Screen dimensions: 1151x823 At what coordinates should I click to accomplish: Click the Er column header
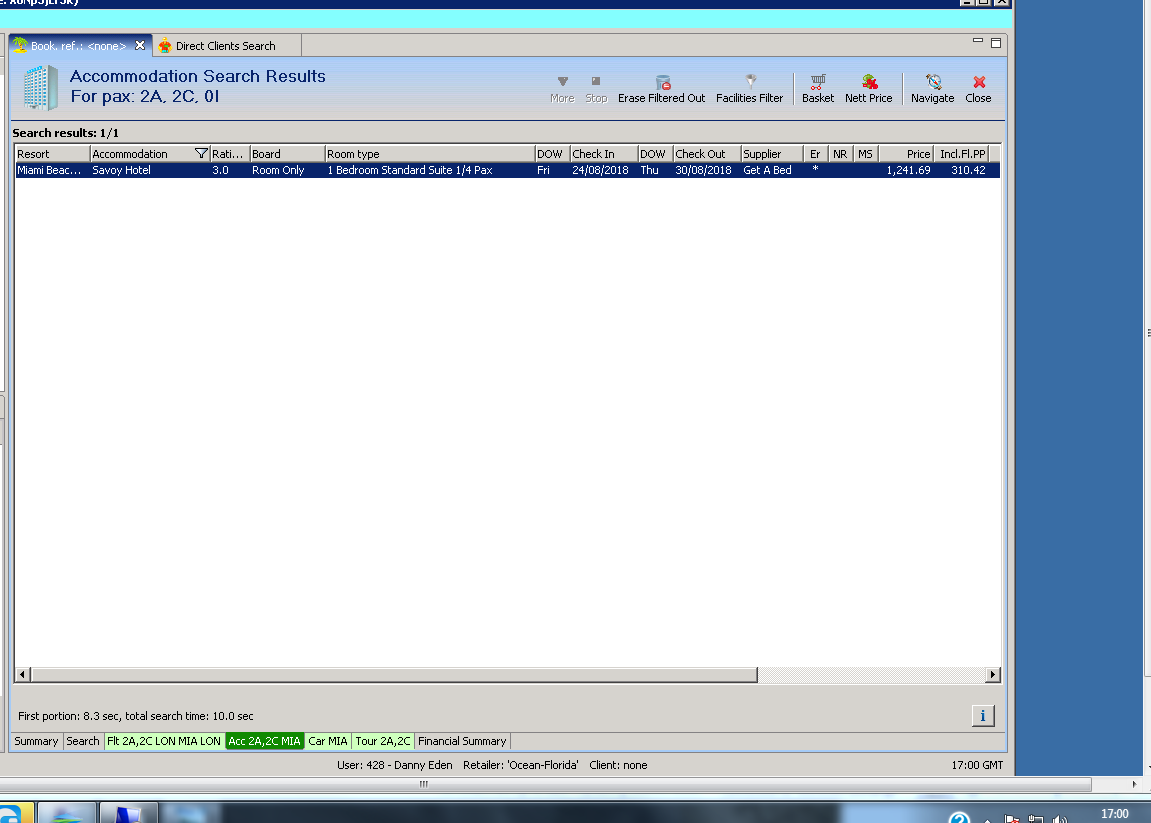815,153
